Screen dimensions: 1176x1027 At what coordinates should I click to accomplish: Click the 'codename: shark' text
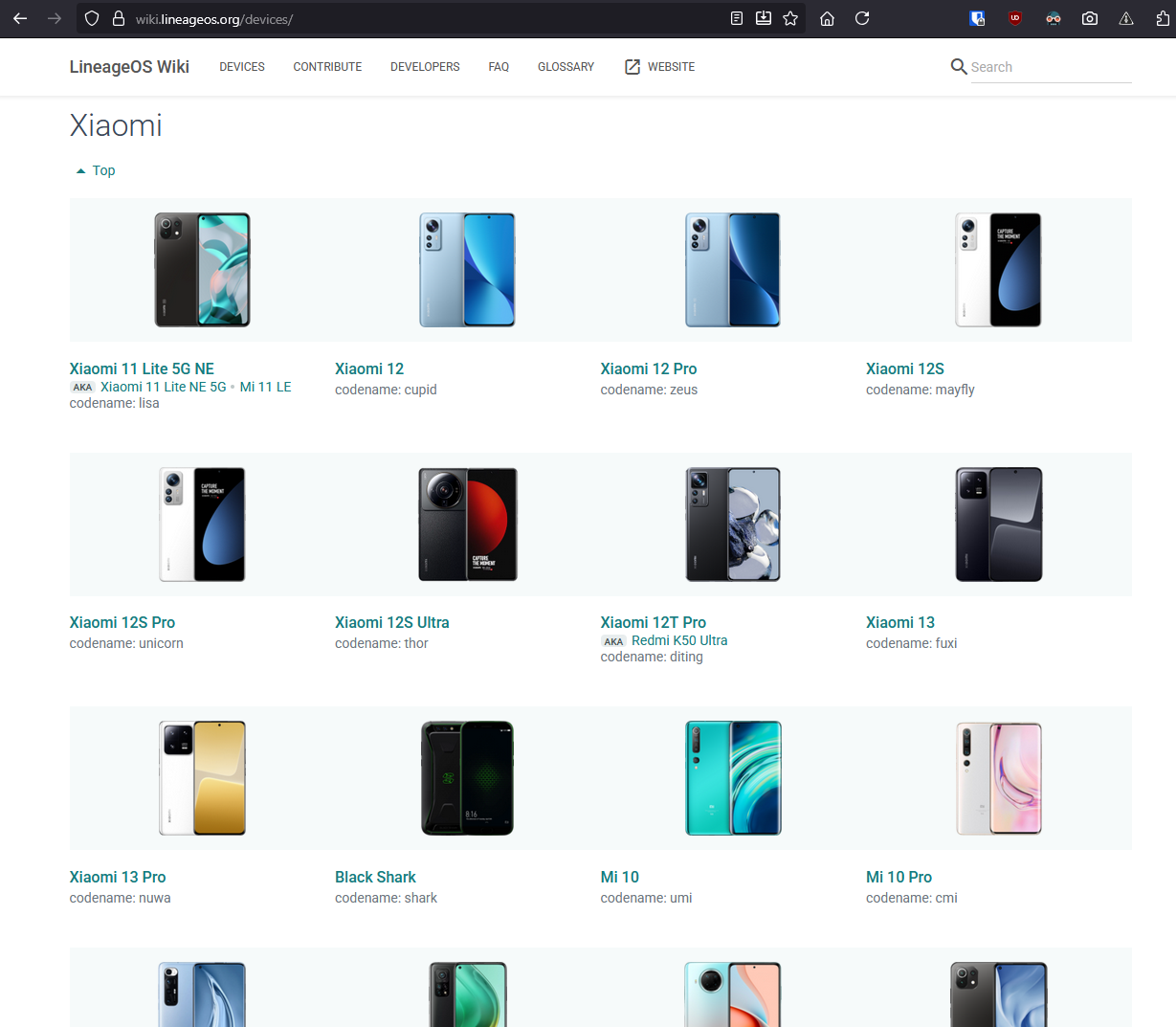[x=386, y=898]
